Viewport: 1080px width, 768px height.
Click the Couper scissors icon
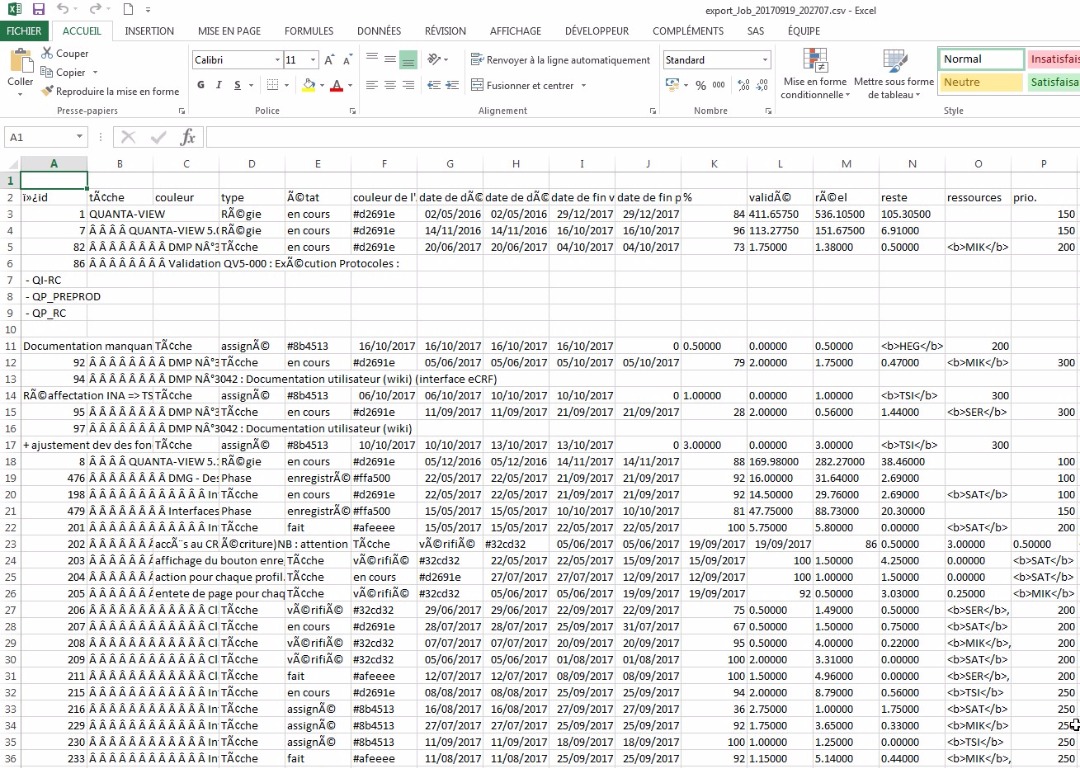click(x=47, y=54)
